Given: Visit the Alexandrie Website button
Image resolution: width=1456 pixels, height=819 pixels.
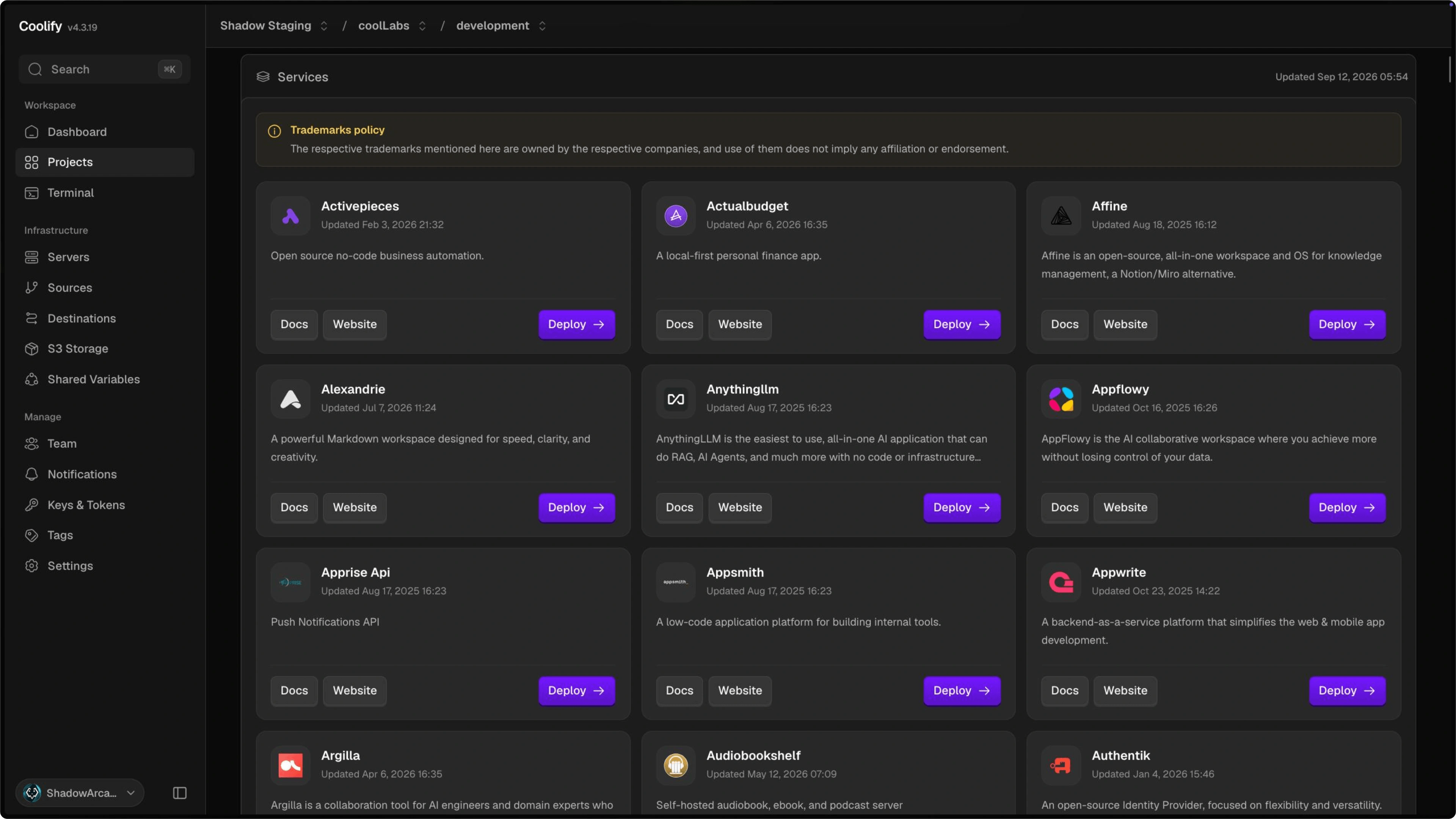Looking at the screenshot, I should 355,508.
